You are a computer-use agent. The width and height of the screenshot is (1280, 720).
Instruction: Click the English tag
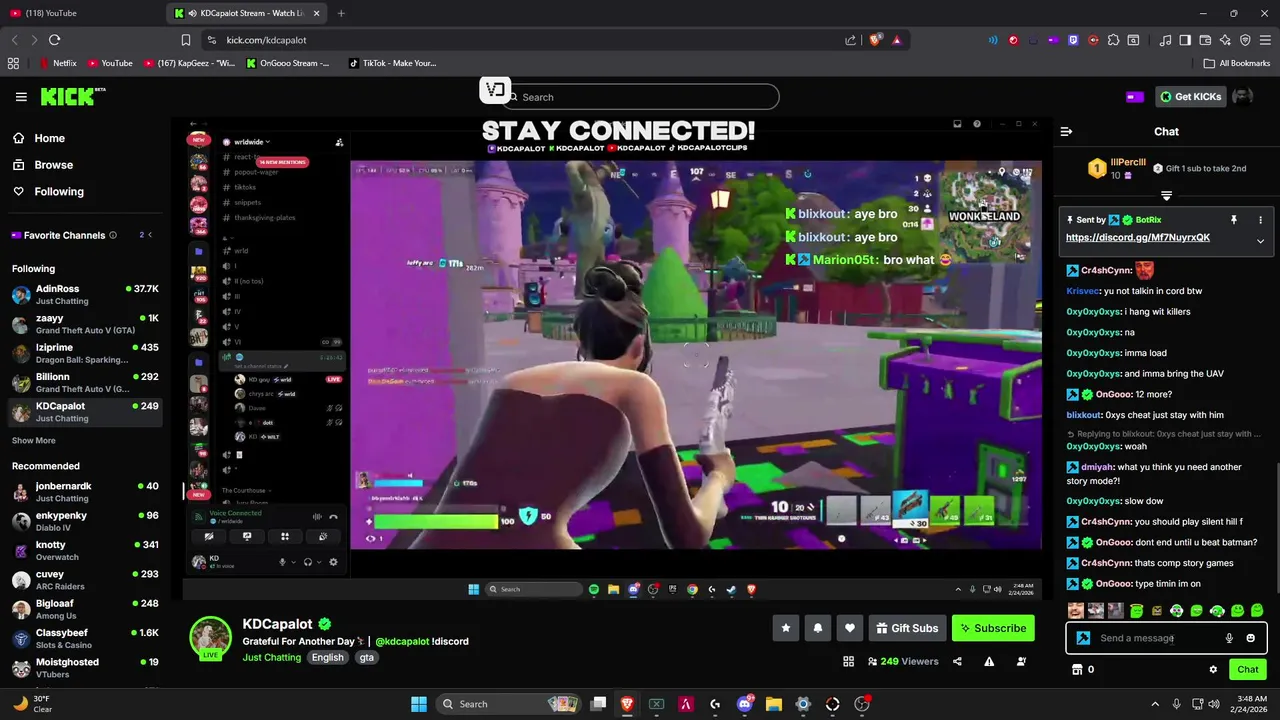[x=327, y=657]
